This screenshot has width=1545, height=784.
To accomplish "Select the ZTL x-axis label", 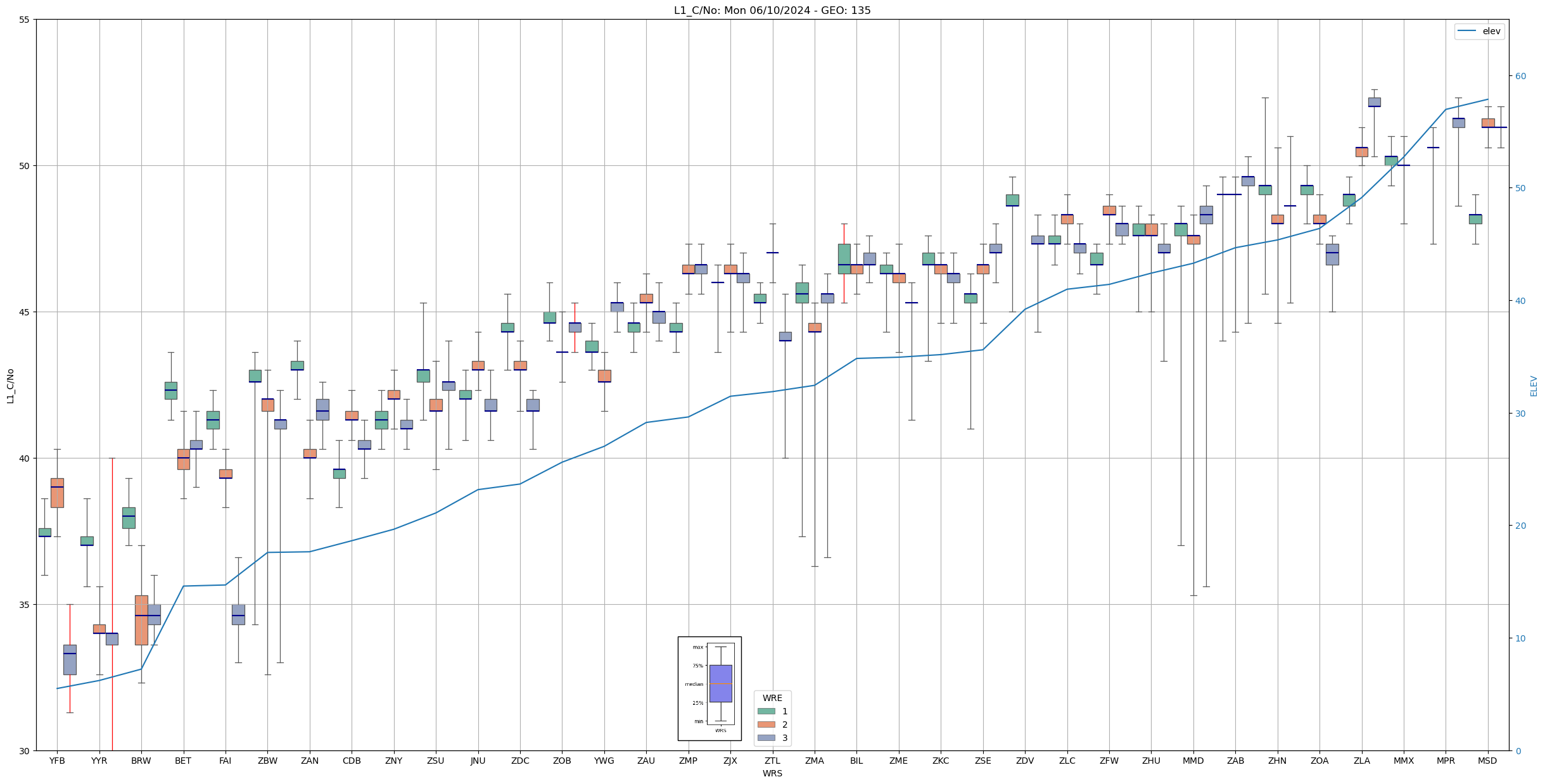I will click(772, 761).
